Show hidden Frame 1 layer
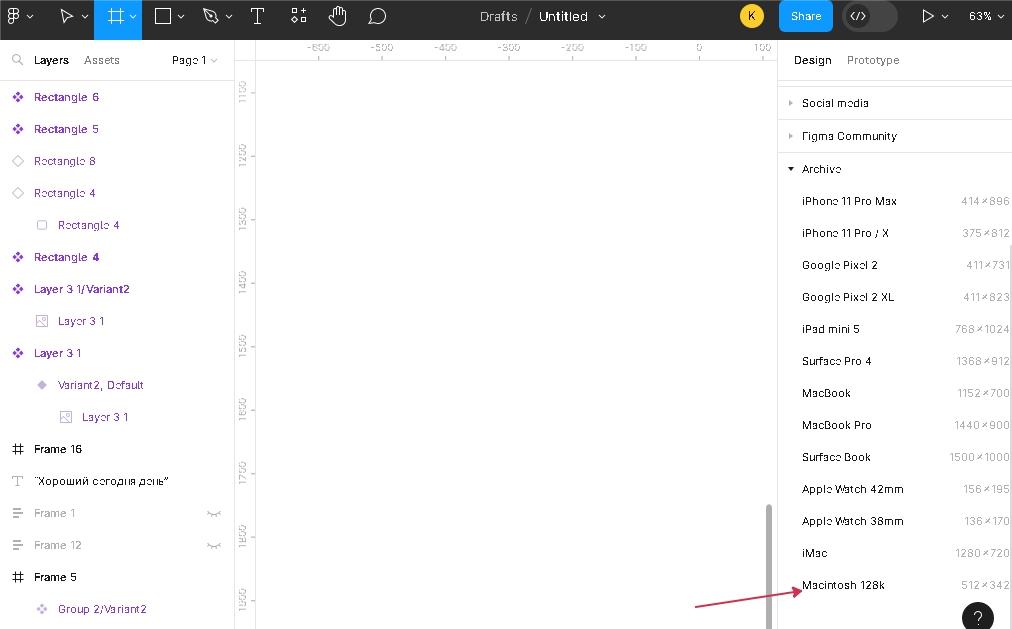Viewport: 1012px width, 629px height. (x=213, y=513)
